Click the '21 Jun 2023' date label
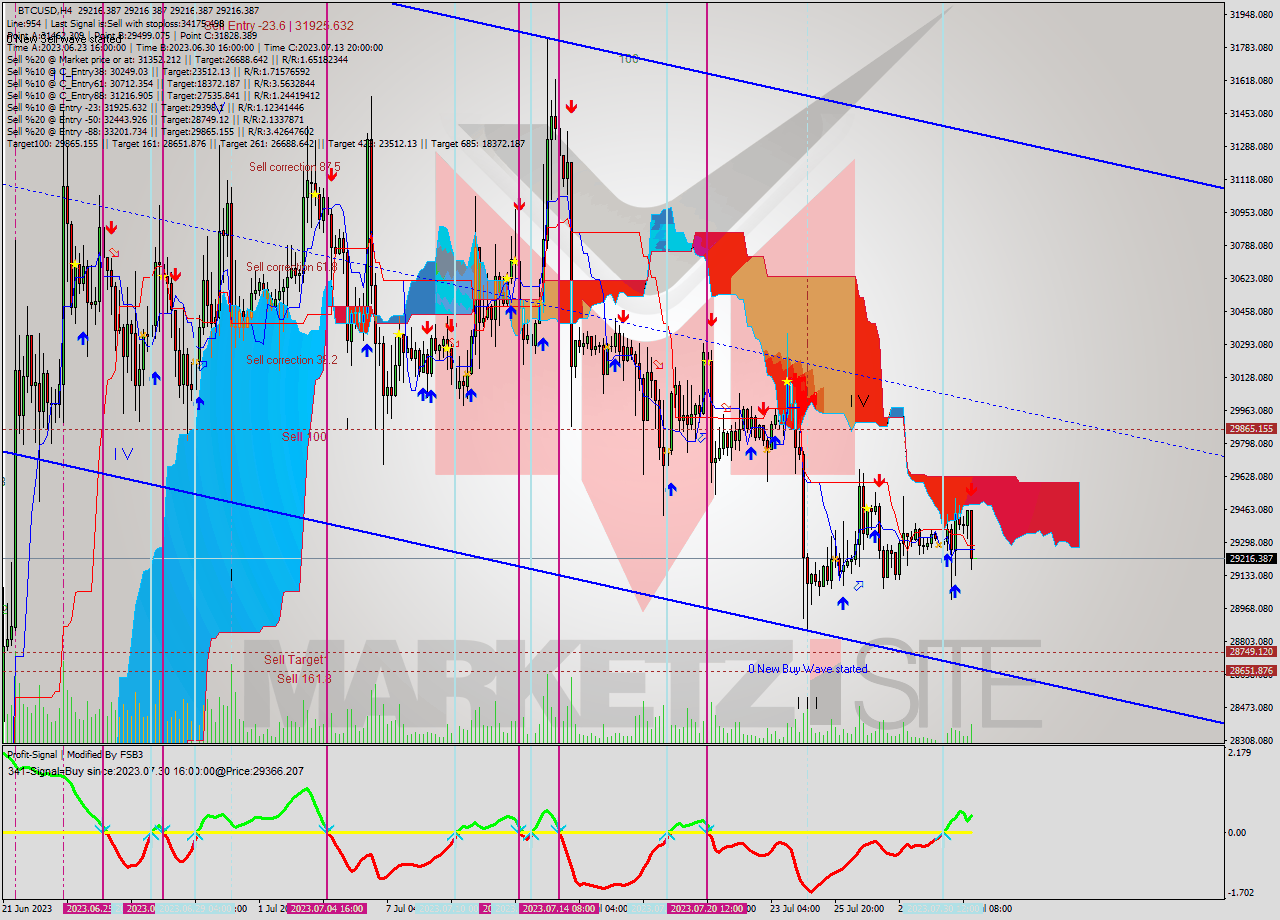 click(28, 908)
